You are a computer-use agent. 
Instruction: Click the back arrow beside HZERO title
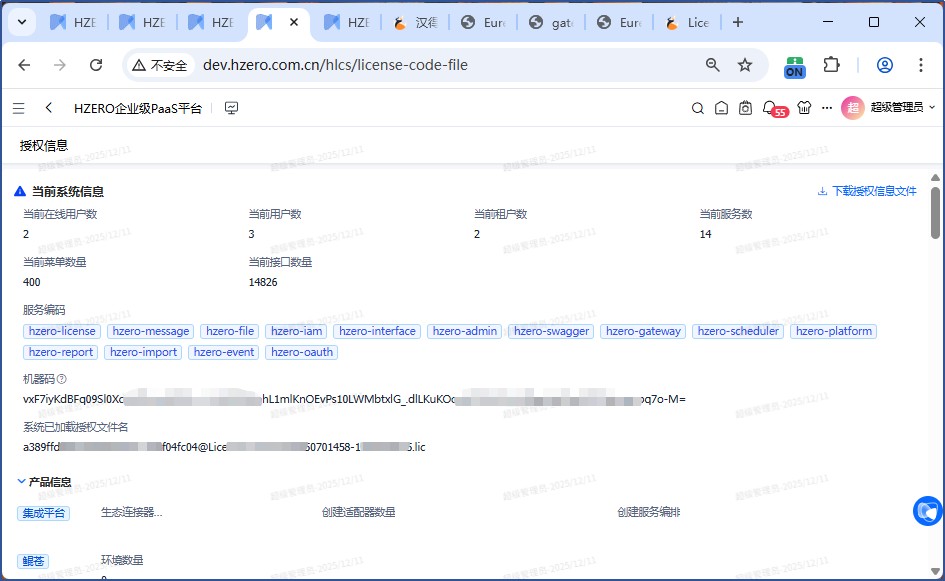(x=49, y=108)
